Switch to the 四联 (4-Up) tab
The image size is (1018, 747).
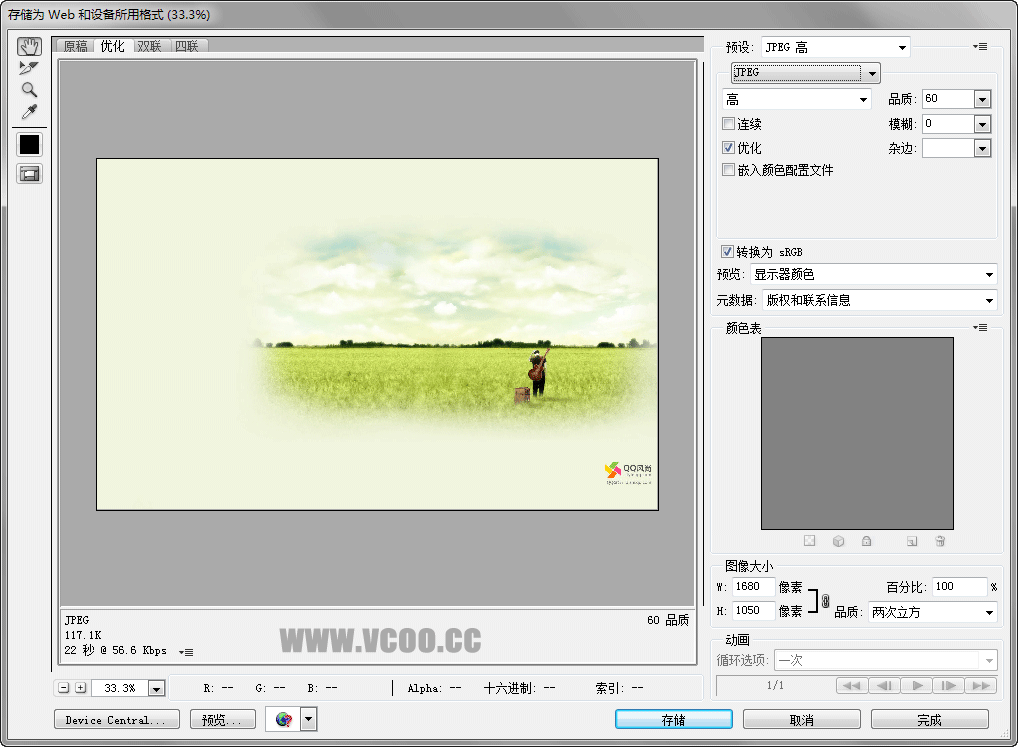(186, 46)
